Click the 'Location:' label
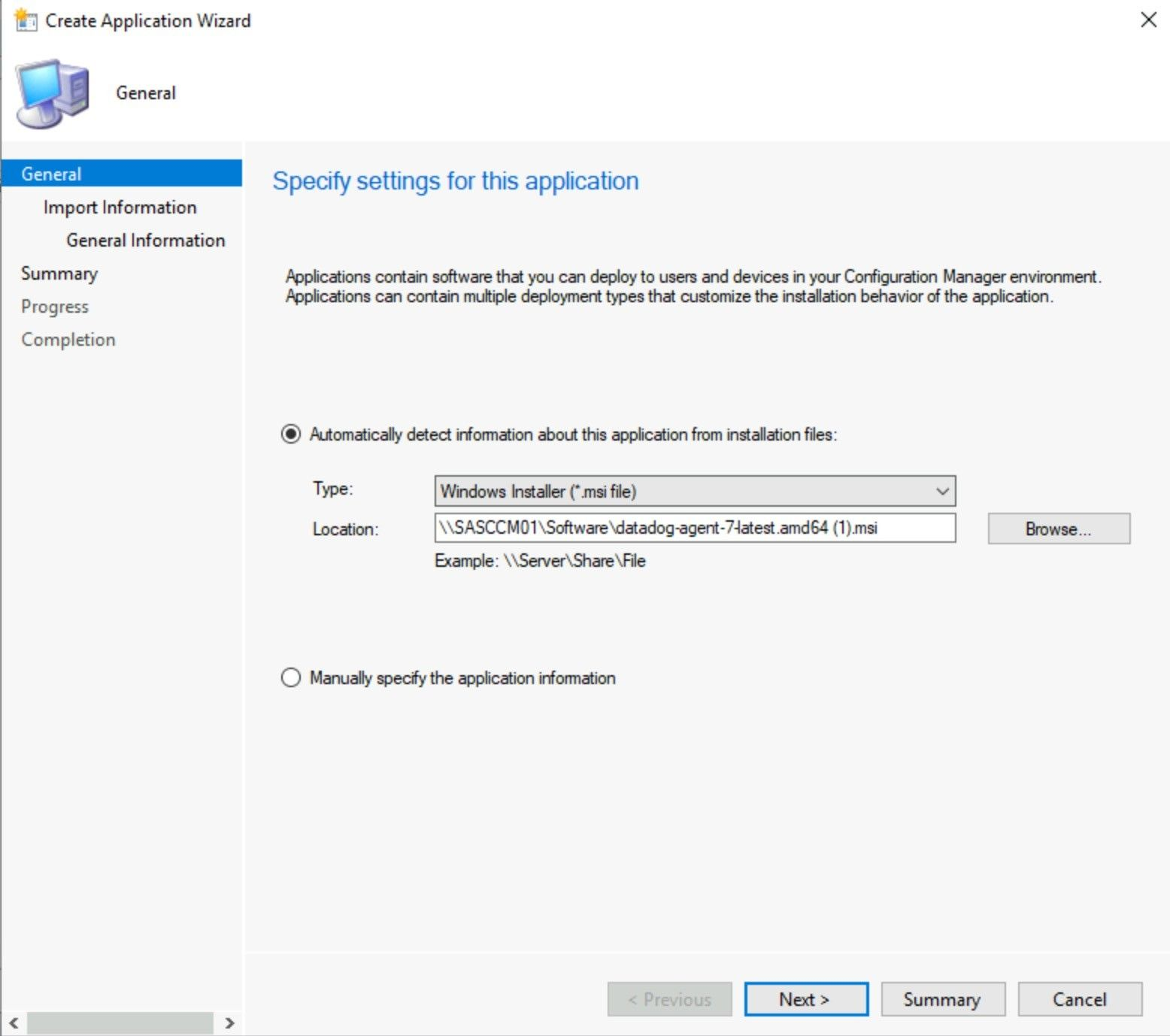Image resolution: width=1170 pixels, height=1036 pixels. coord(346,529)
